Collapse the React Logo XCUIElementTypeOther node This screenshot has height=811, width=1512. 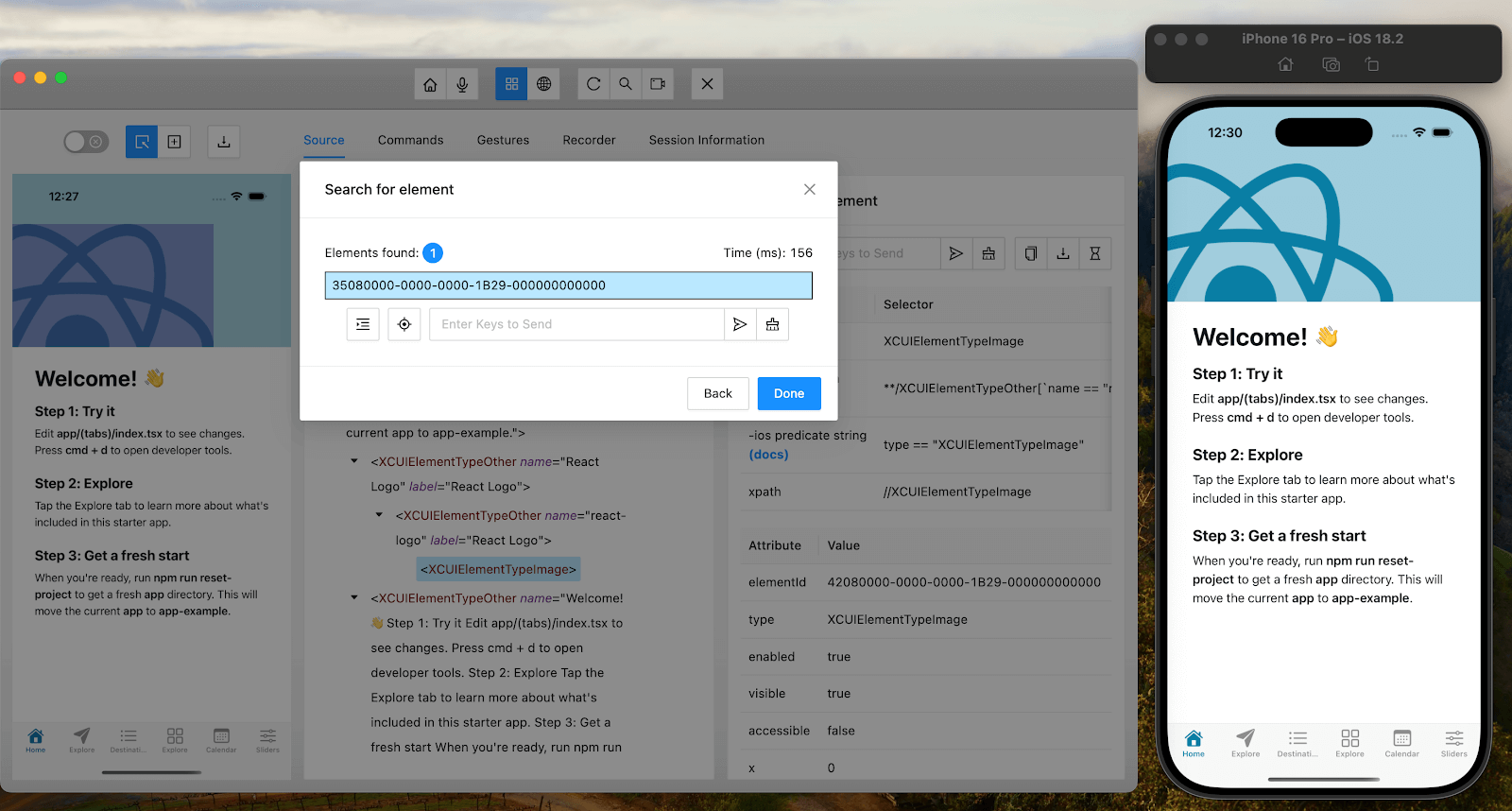[x=354, y=461]
